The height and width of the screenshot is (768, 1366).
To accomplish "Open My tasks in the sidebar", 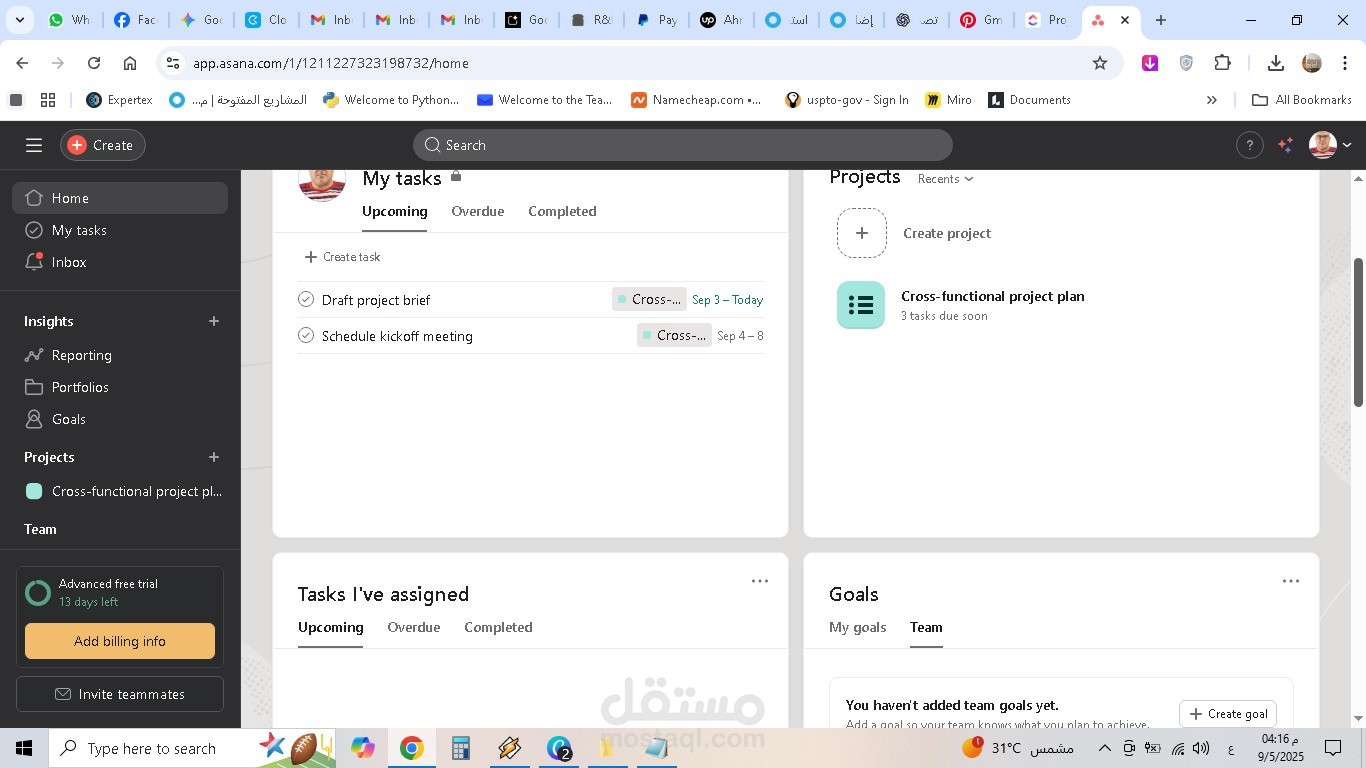I will pos(120,230).
